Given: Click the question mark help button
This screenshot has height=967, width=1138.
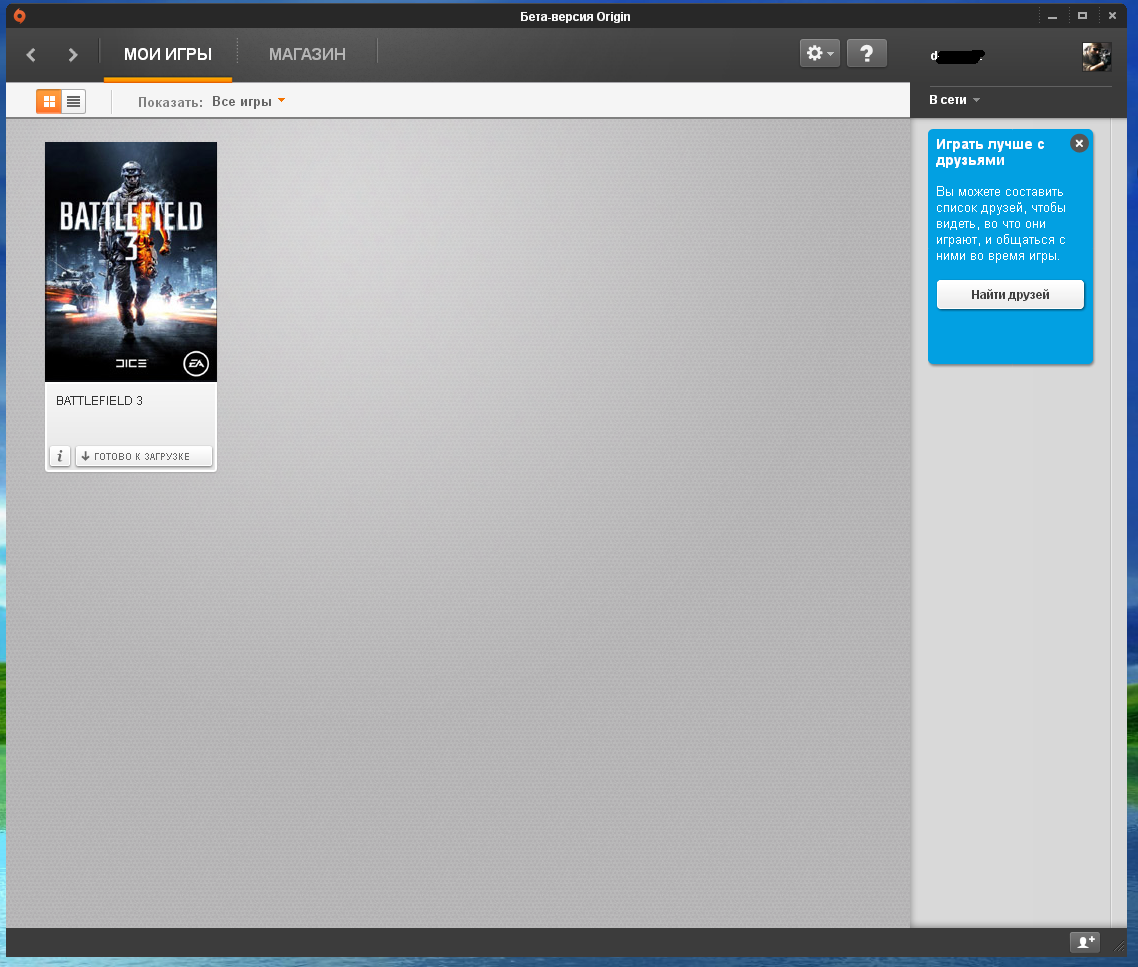Looking at the screenshot, I should [867, 53].
